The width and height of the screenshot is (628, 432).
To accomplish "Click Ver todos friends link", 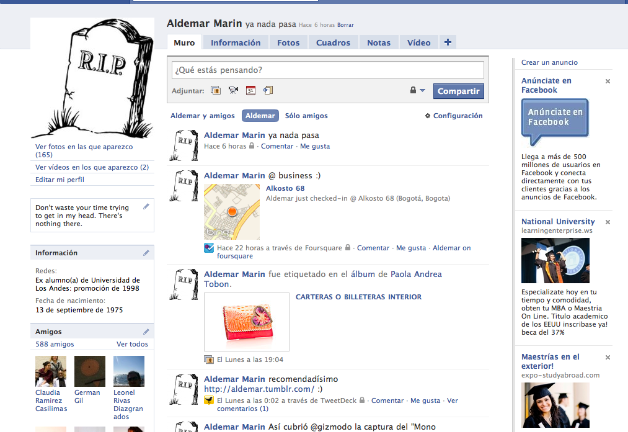I will click(132, 344).
